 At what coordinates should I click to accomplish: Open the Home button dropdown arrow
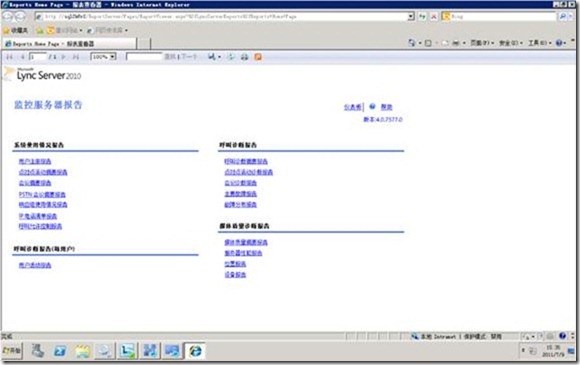click(420, 43)
